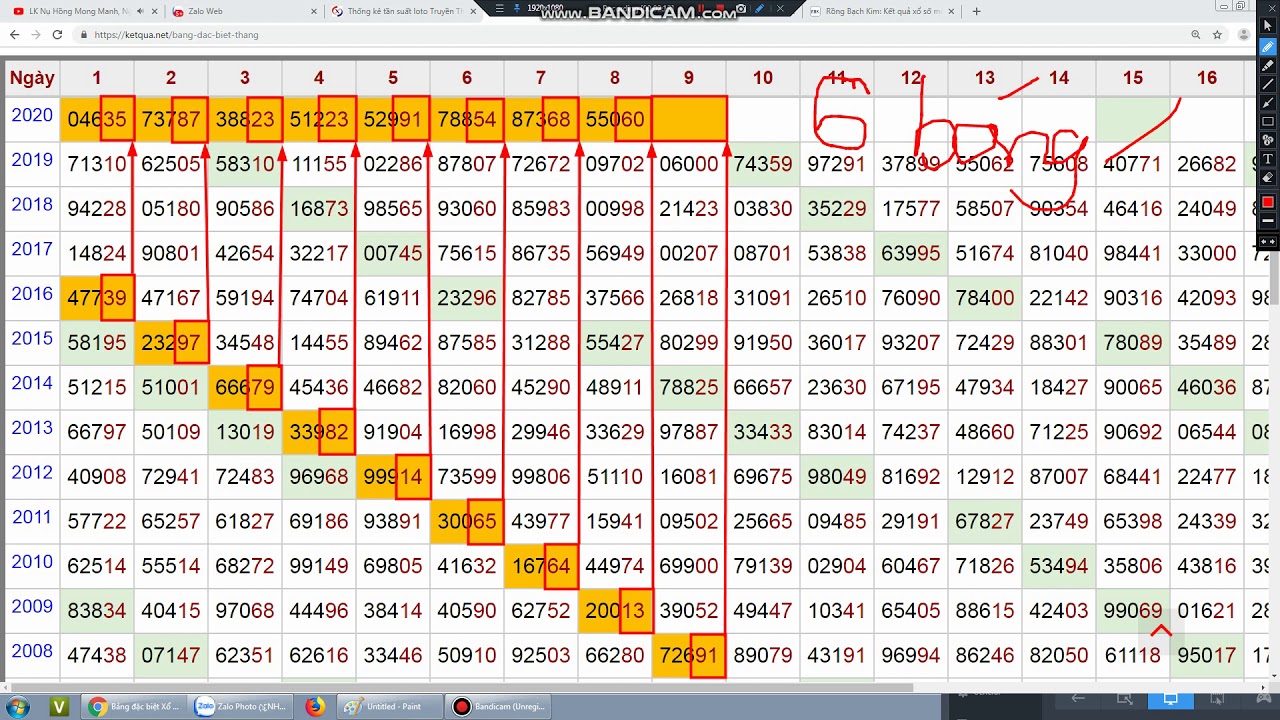Open the 2010 year link
The height and width of the screenshot is (720, 1280).
[32, 561]
